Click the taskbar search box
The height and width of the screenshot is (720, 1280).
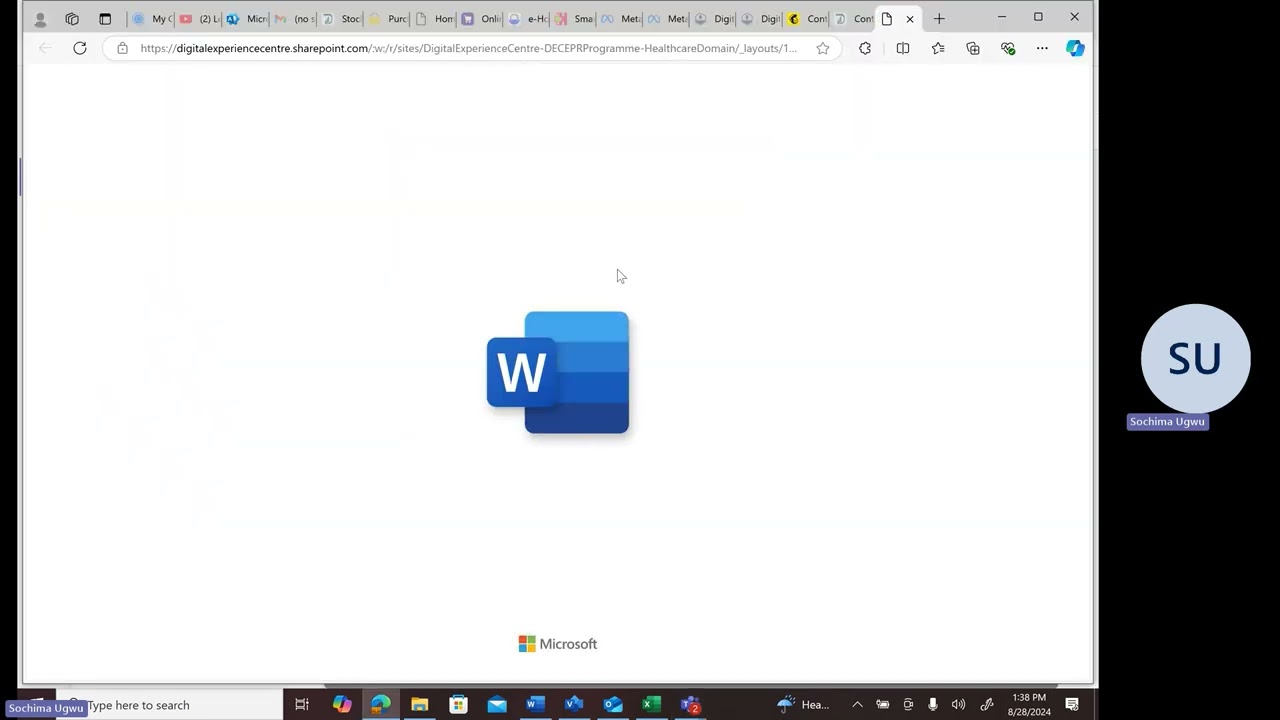(170, 705)
